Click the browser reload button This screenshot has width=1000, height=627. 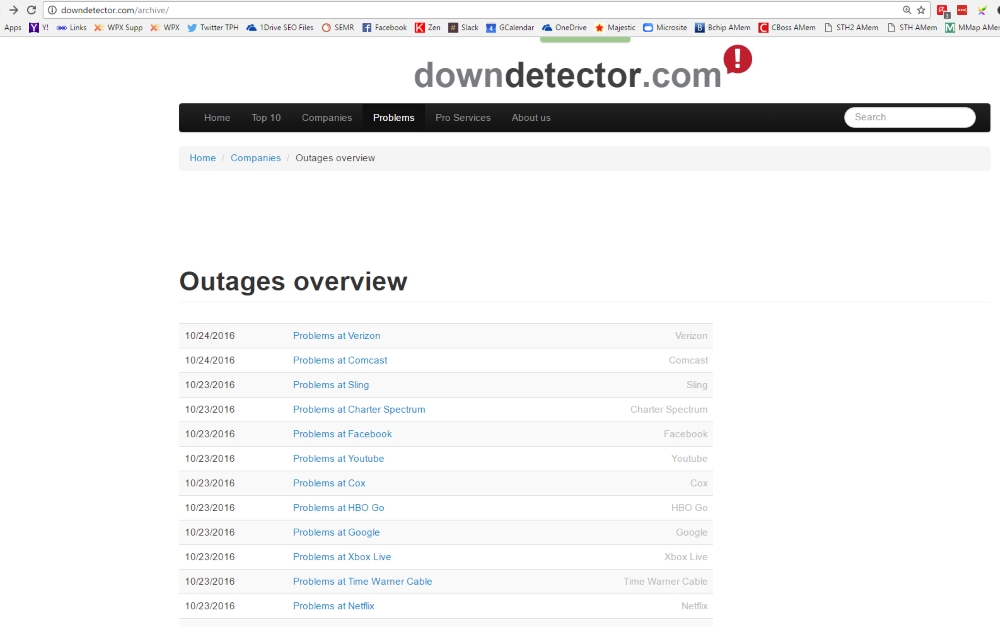[31, 10]
